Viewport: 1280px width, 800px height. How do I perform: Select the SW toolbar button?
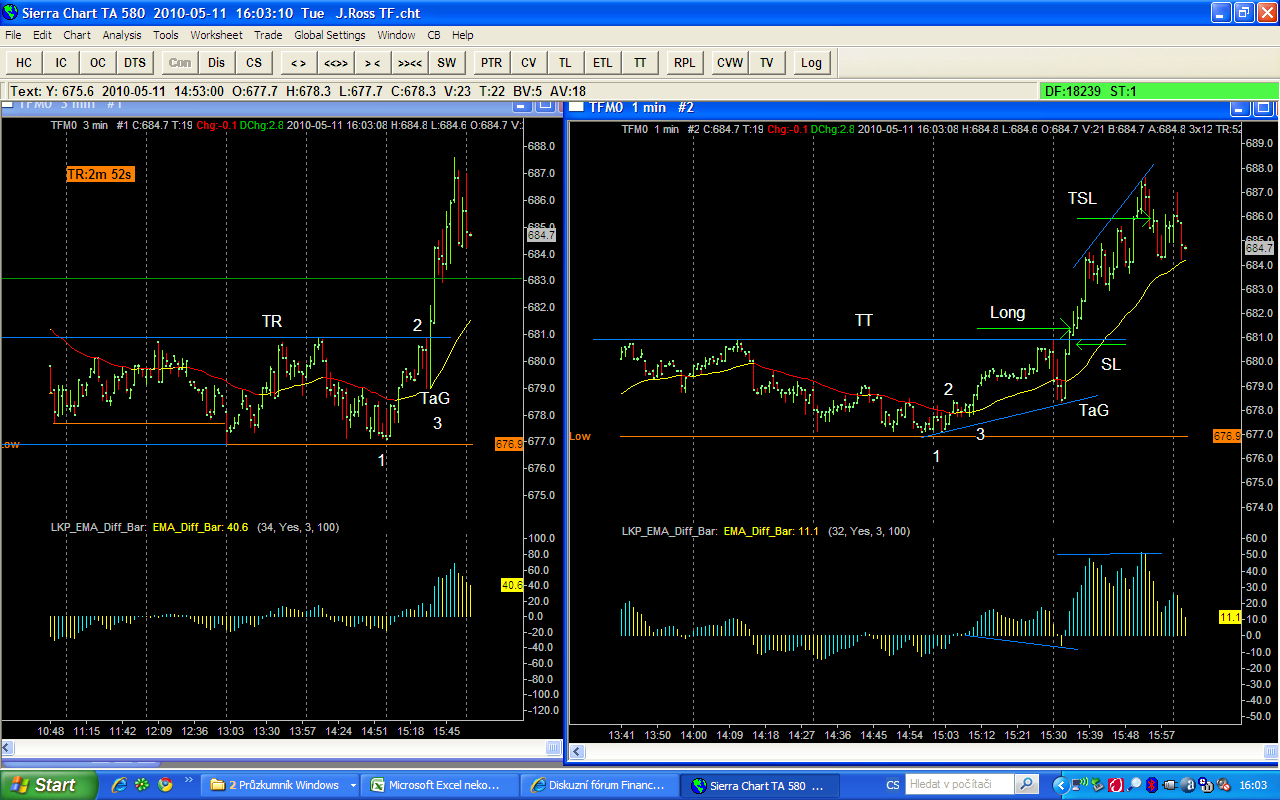(446, 63)
